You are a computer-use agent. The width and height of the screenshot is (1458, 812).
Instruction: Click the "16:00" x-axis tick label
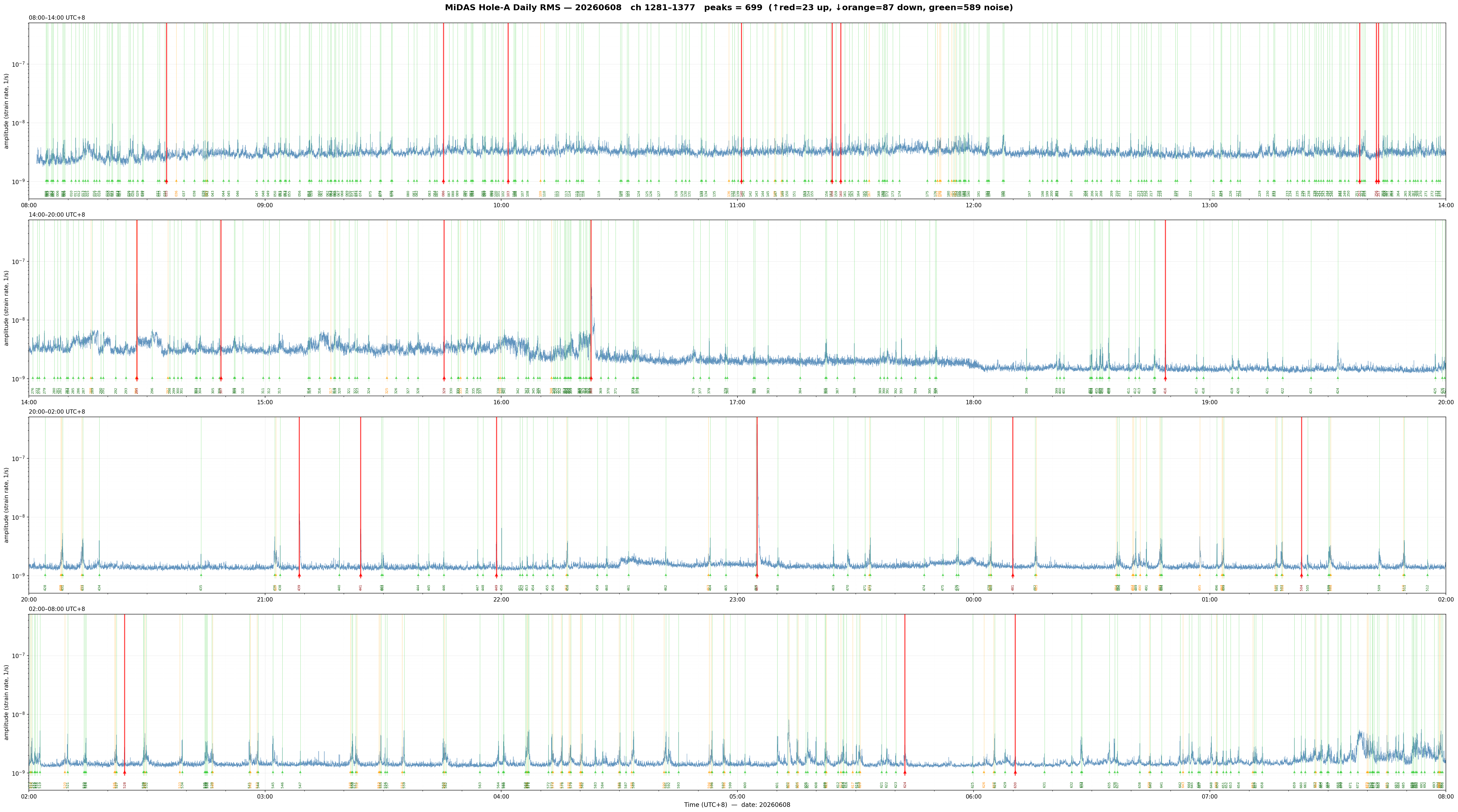tap(501, 402)
